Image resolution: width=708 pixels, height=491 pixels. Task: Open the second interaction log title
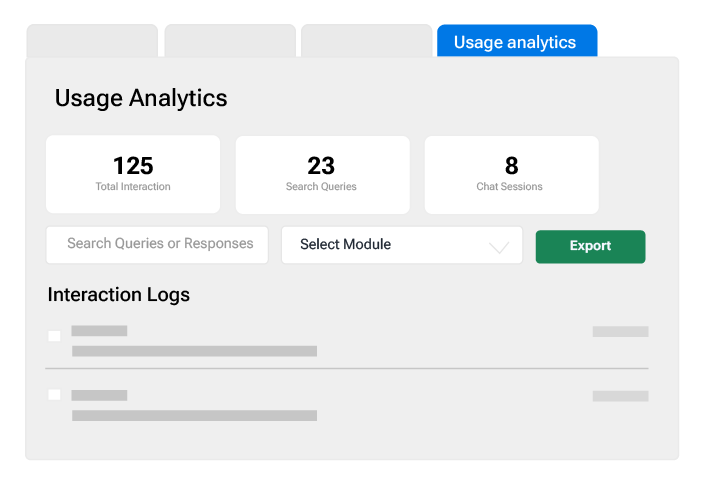99,395
